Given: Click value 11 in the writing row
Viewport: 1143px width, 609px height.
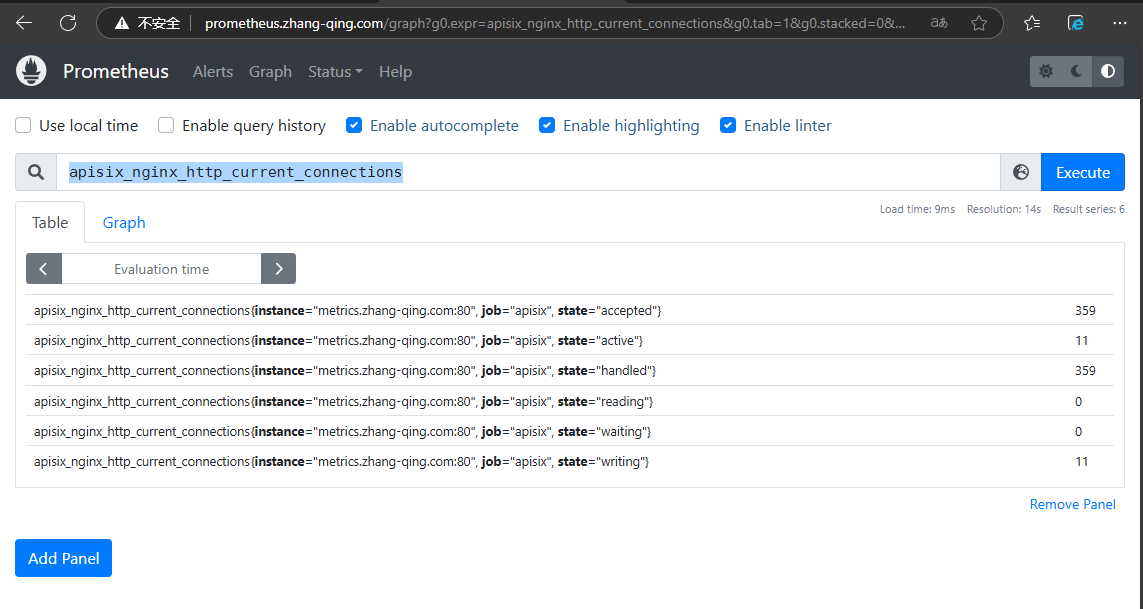Looking at the screenshot, I should [1082, 462].
